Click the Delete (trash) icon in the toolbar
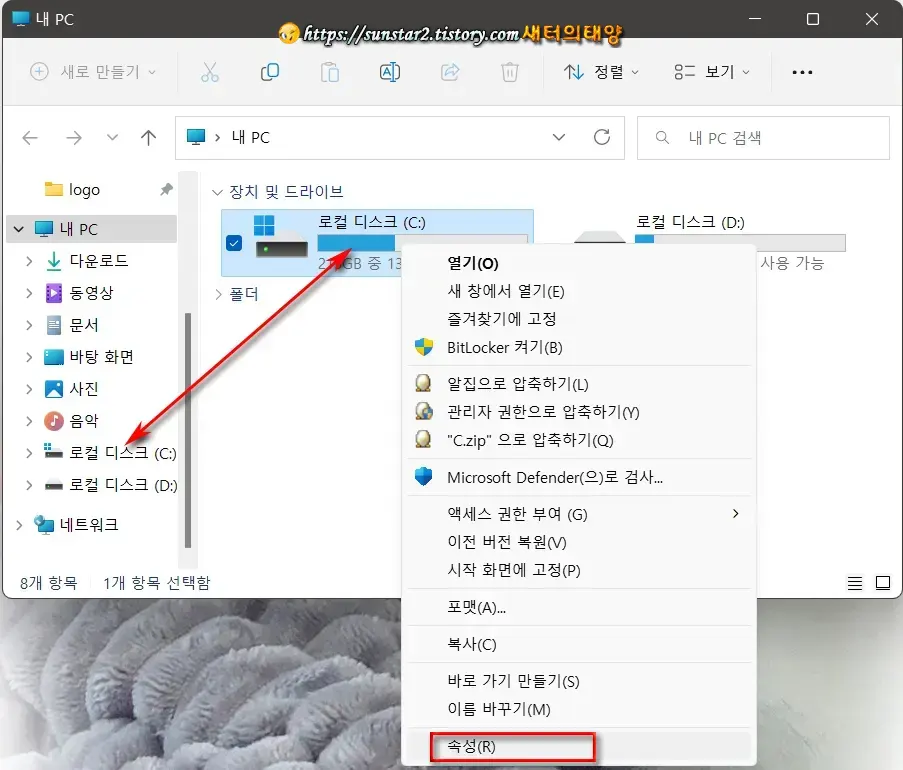Viewport: 903px width, 770px height. [x=510, y=71]
